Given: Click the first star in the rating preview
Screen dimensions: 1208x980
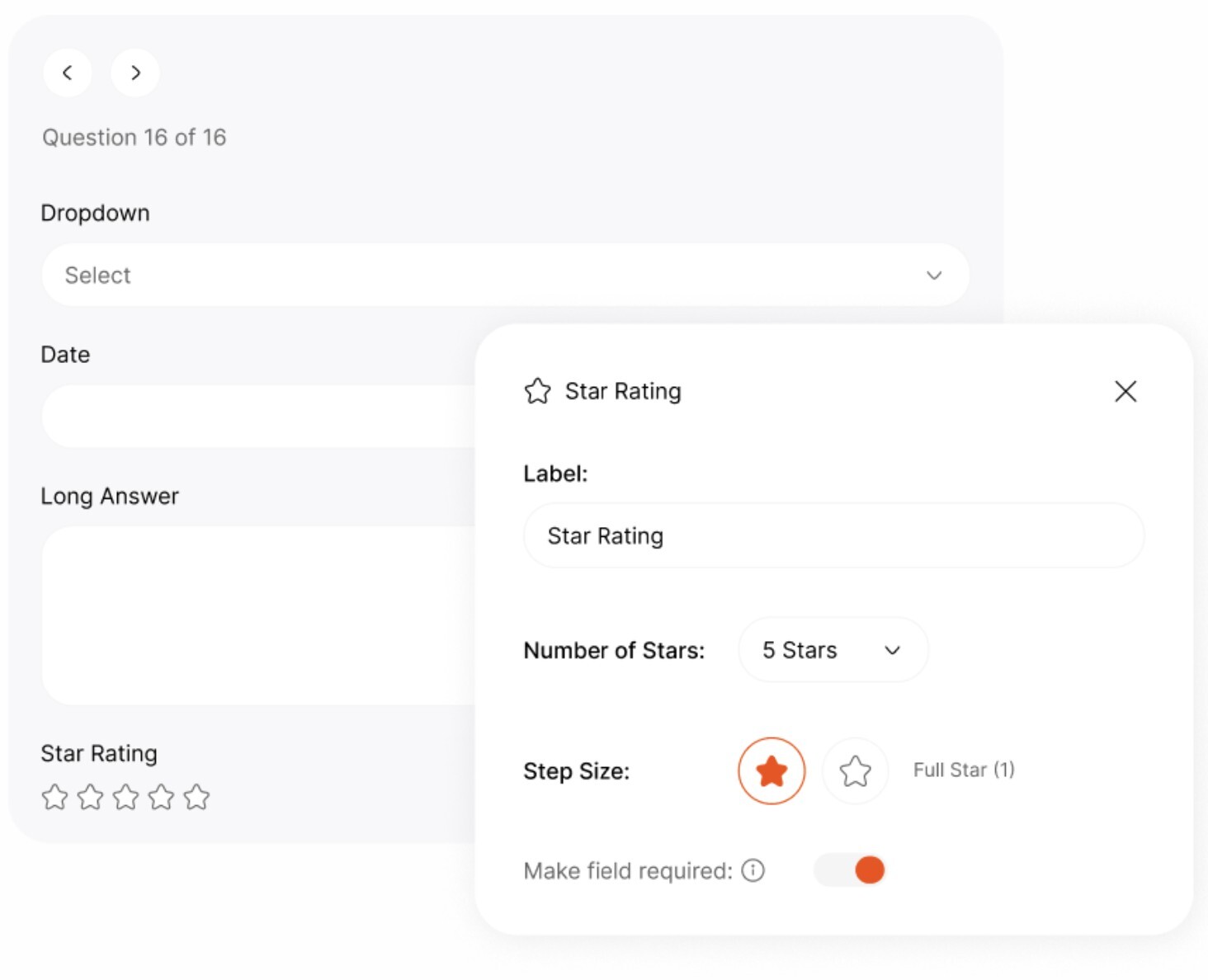Looking at the screenshot, I should tap(56, 797).
